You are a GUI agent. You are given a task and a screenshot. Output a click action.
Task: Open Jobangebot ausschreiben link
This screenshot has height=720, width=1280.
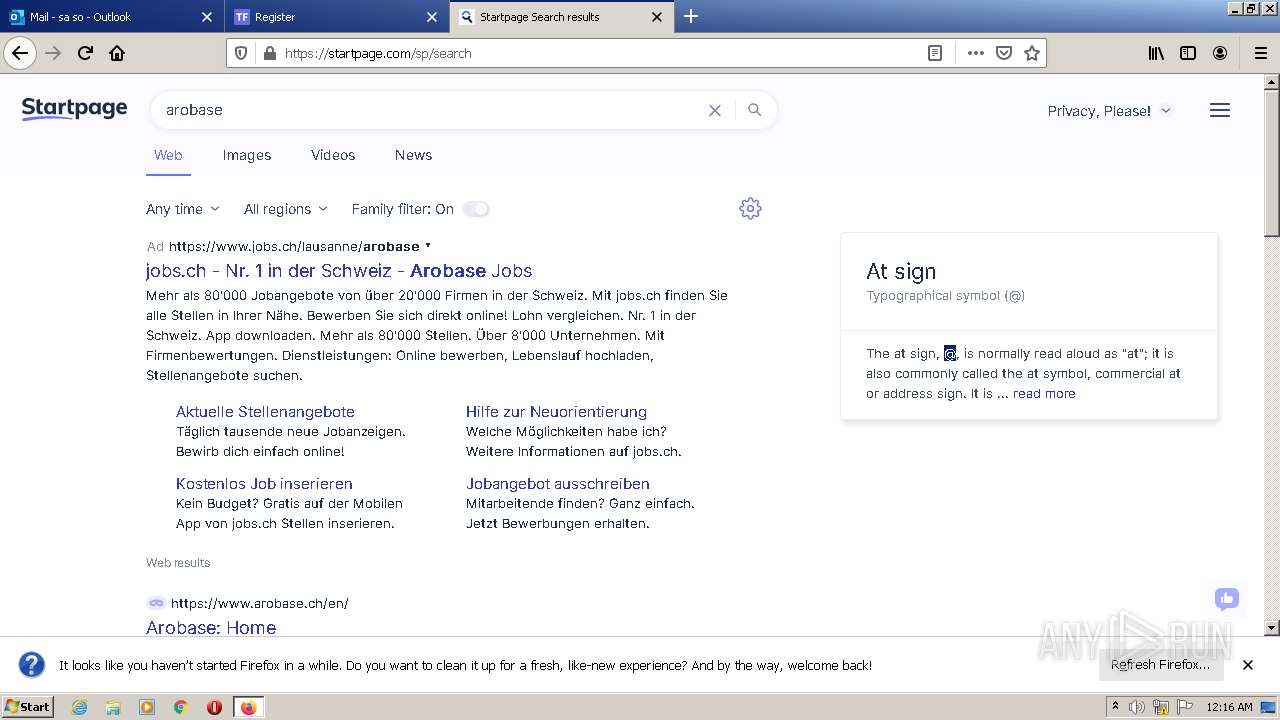click(x=558, y=484)
